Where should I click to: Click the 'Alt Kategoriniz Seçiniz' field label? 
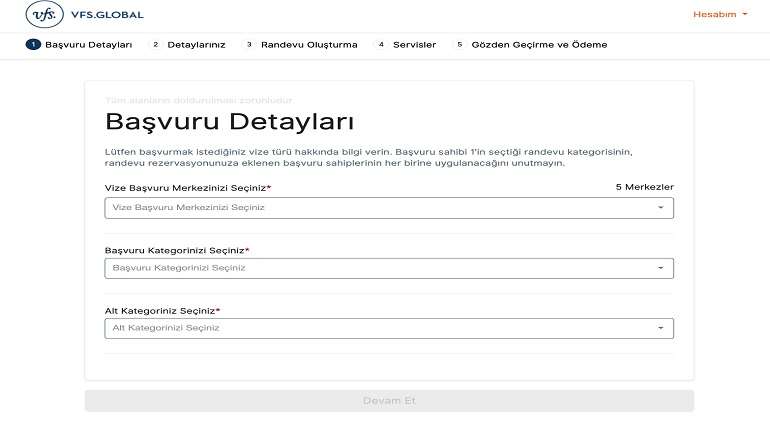pos(162,311)
